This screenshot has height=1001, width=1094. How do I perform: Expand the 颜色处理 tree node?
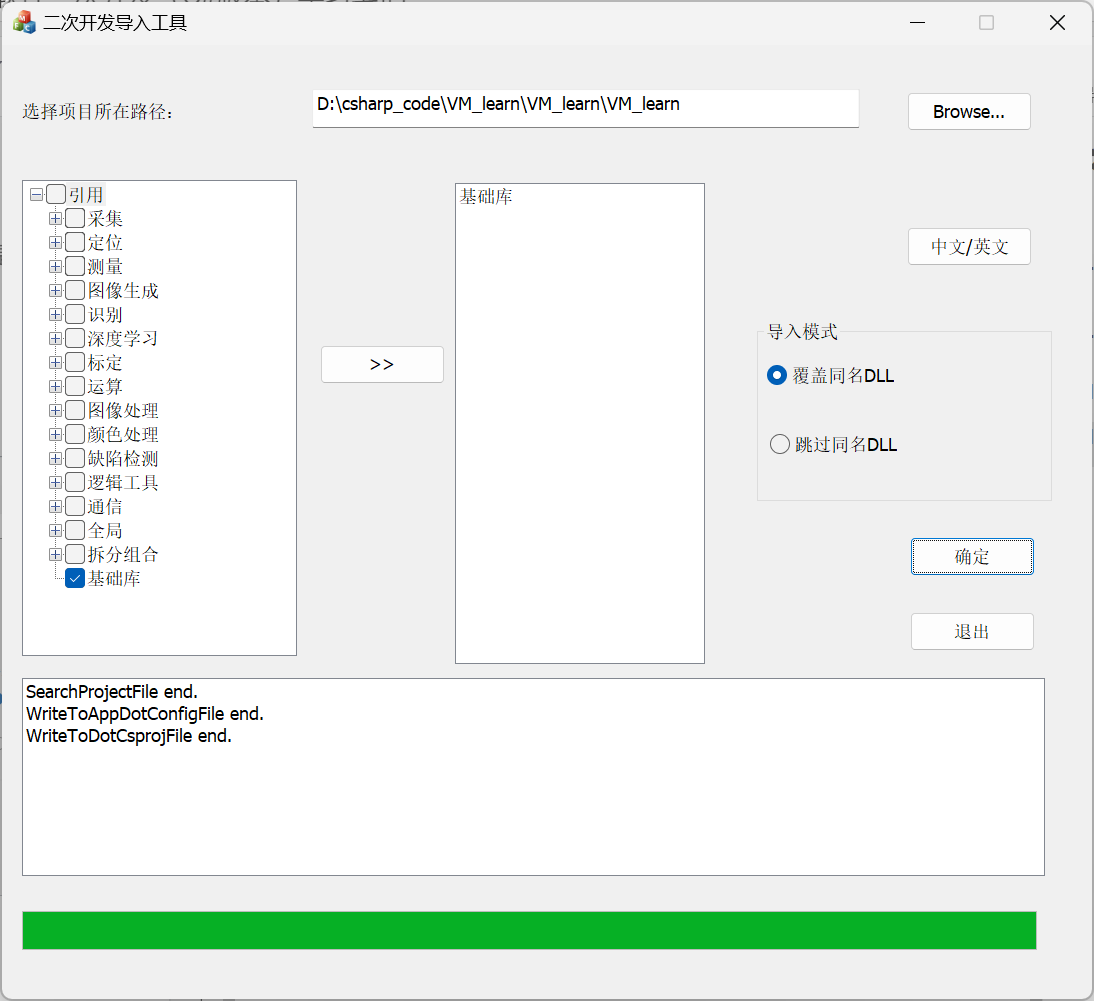[55, 434]
